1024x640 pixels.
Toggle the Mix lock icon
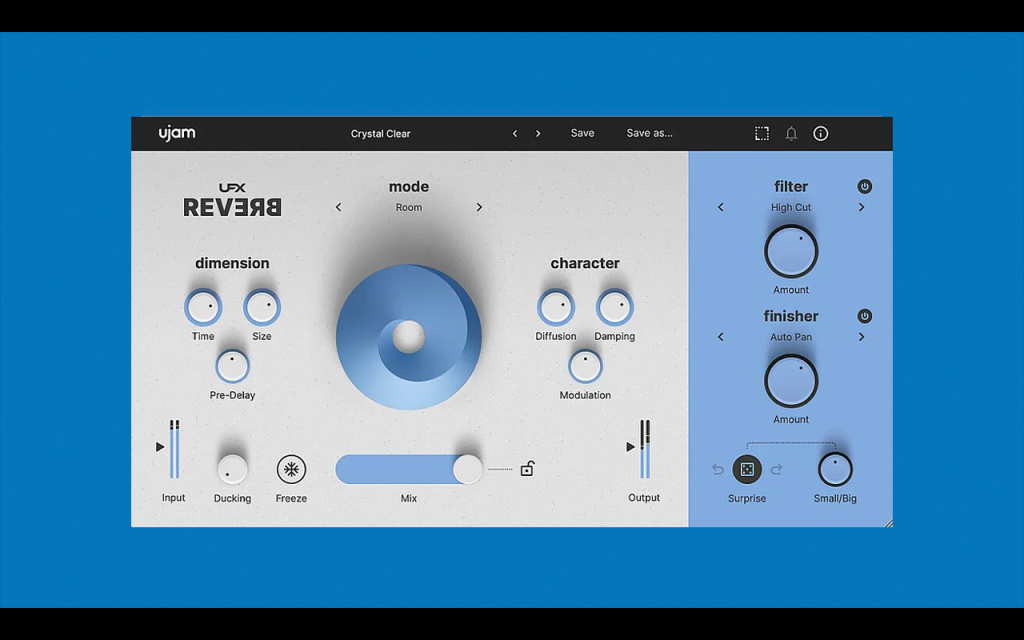[x=527, y=468]
